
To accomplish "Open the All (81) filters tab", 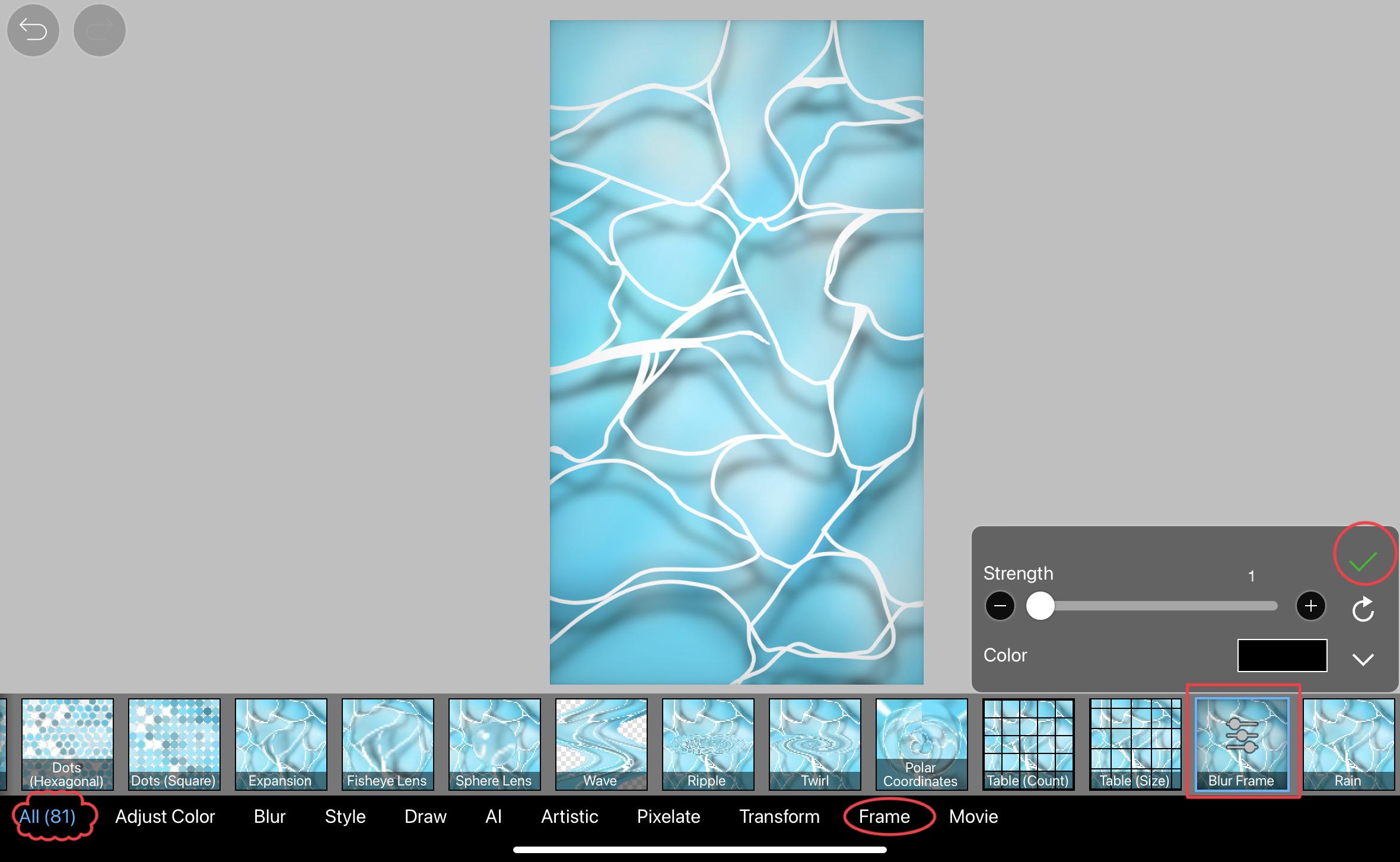I will (x=47, y=817).
